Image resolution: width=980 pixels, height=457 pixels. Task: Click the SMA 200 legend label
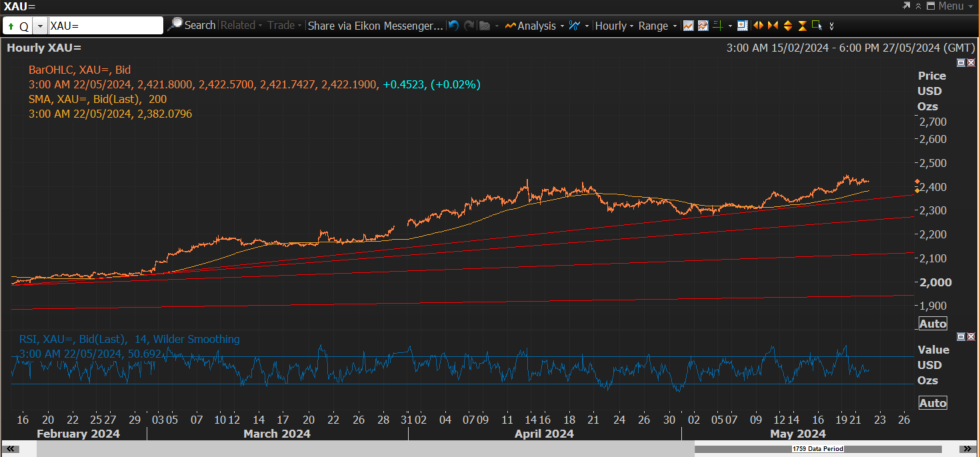tap(98, 99)
